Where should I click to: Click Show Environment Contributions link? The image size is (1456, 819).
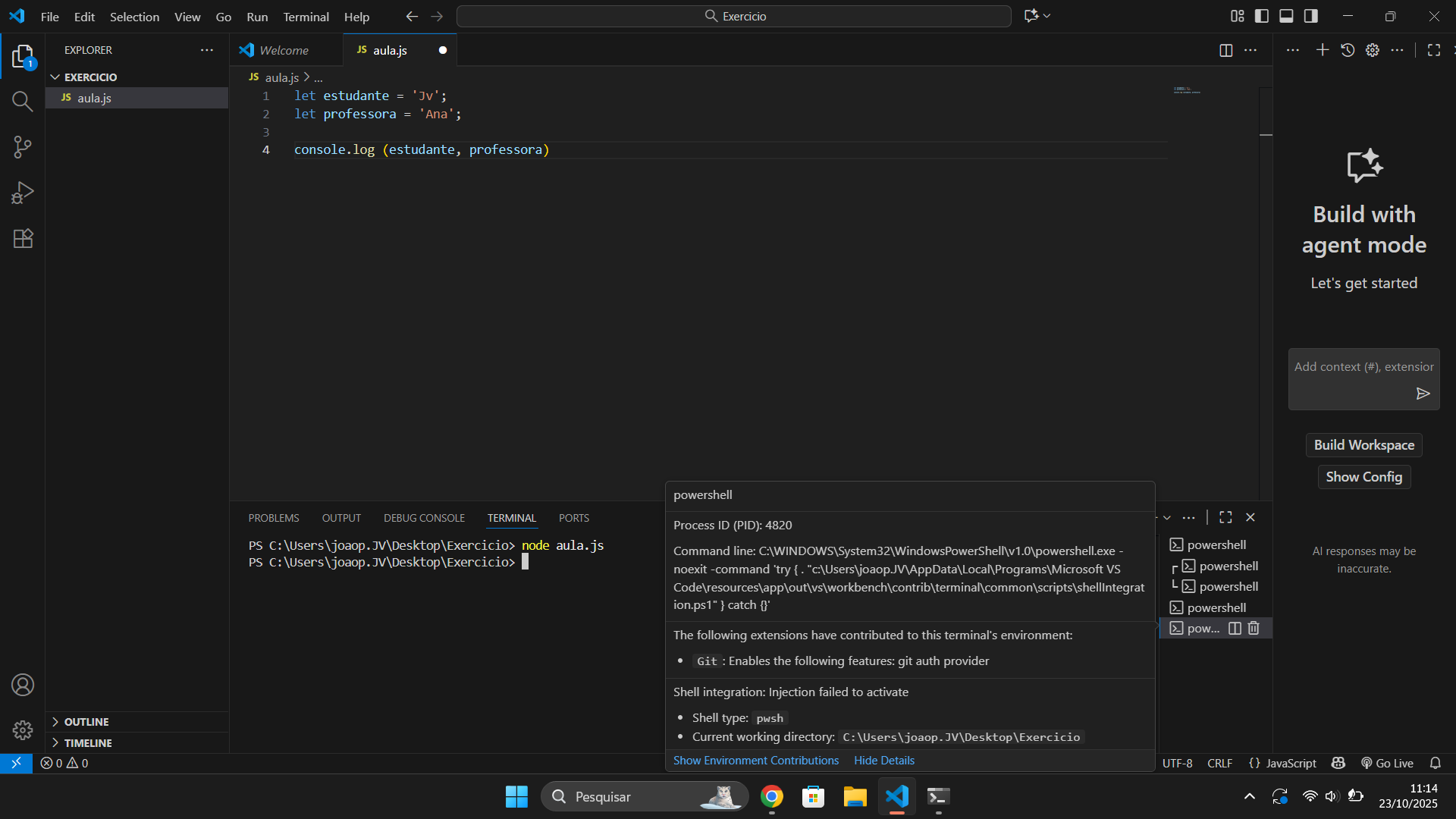tap(755, 760)
